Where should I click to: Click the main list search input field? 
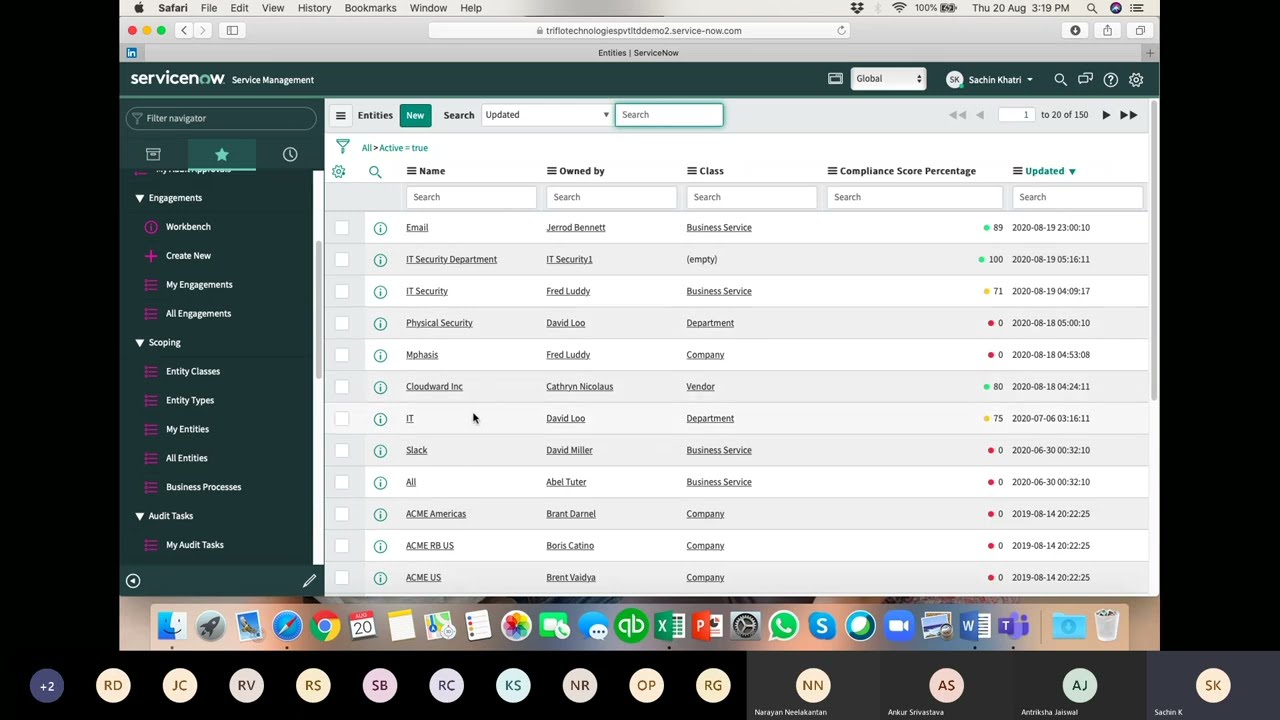click(669, 115)
